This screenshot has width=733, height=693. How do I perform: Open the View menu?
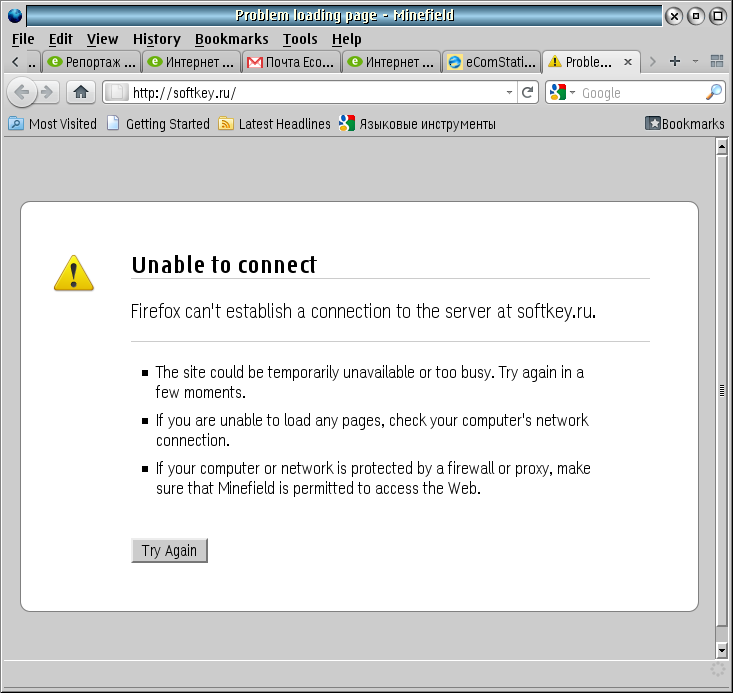102,39
